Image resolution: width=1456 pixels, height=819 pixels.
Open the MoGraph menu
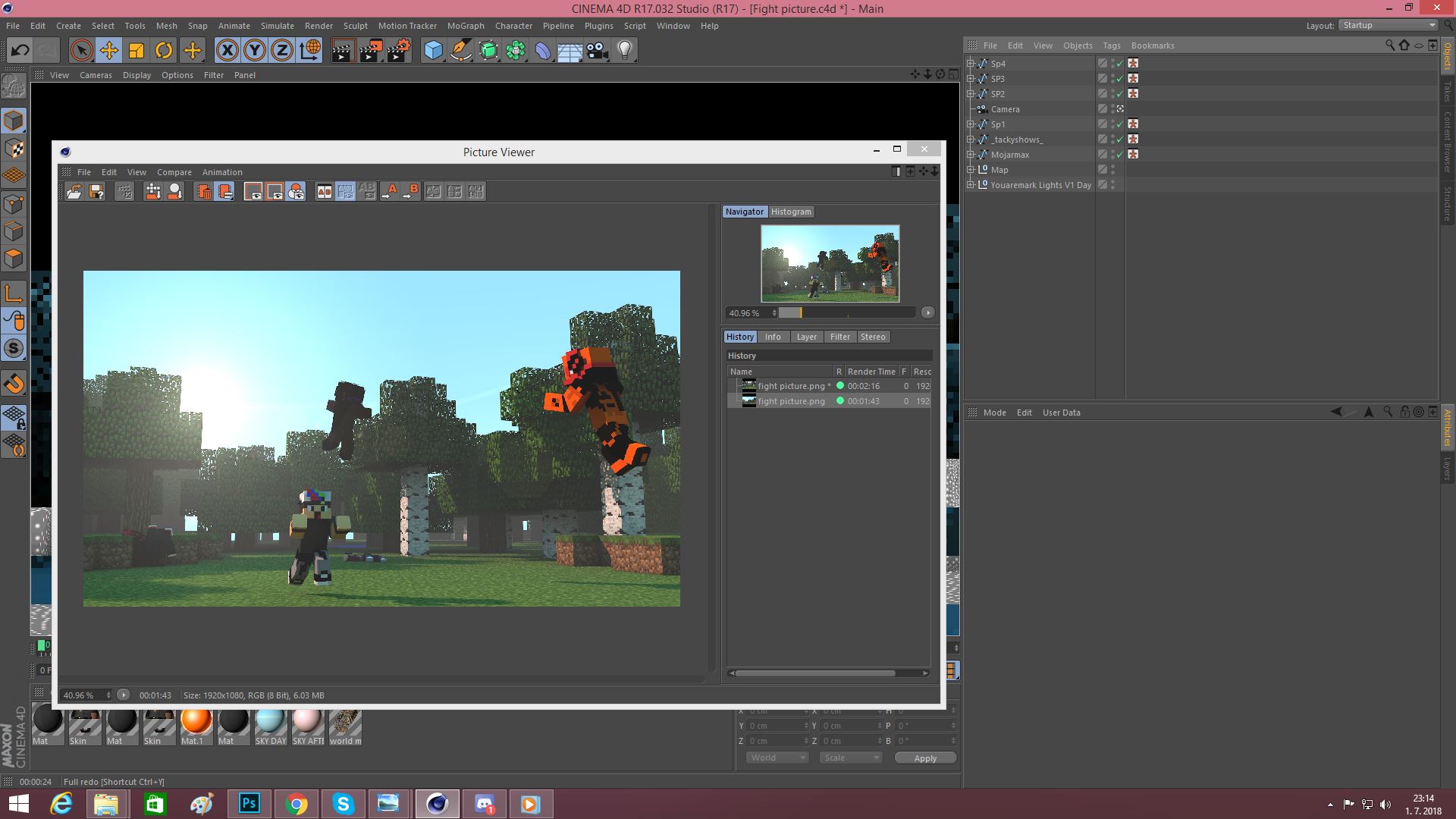point(465,26)
